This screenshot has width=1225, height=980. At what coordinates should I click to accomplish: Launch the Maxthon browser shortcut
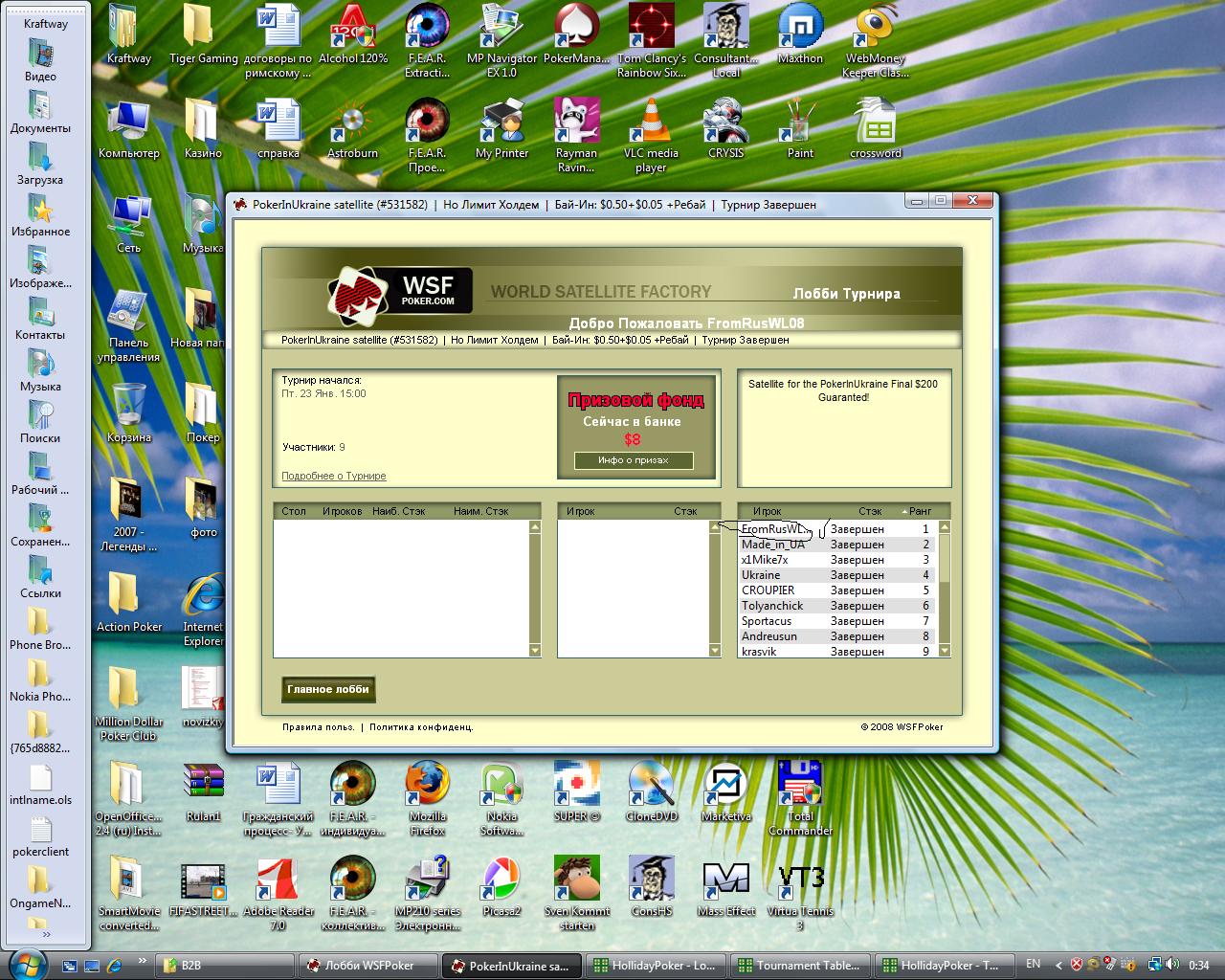800,29
